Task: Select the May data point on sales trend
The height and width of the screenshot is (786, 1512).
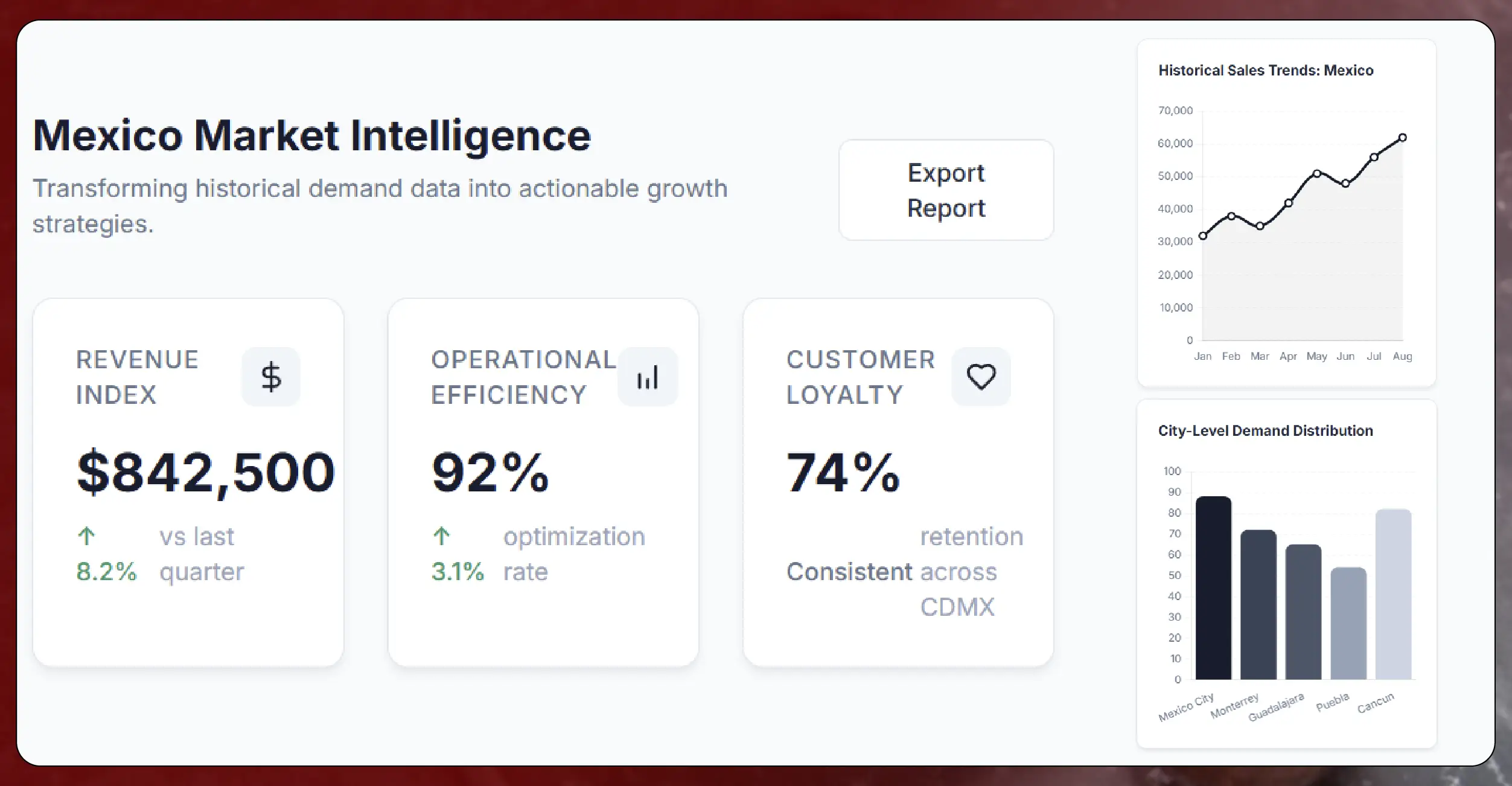Action: 1316,173
